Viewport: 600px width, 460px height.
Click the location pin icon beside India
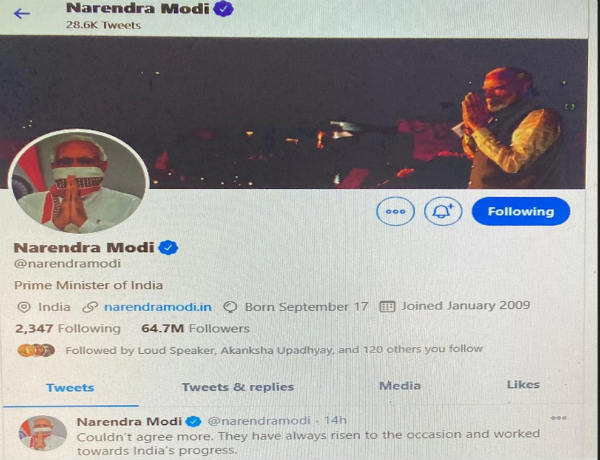coord(24,307)
